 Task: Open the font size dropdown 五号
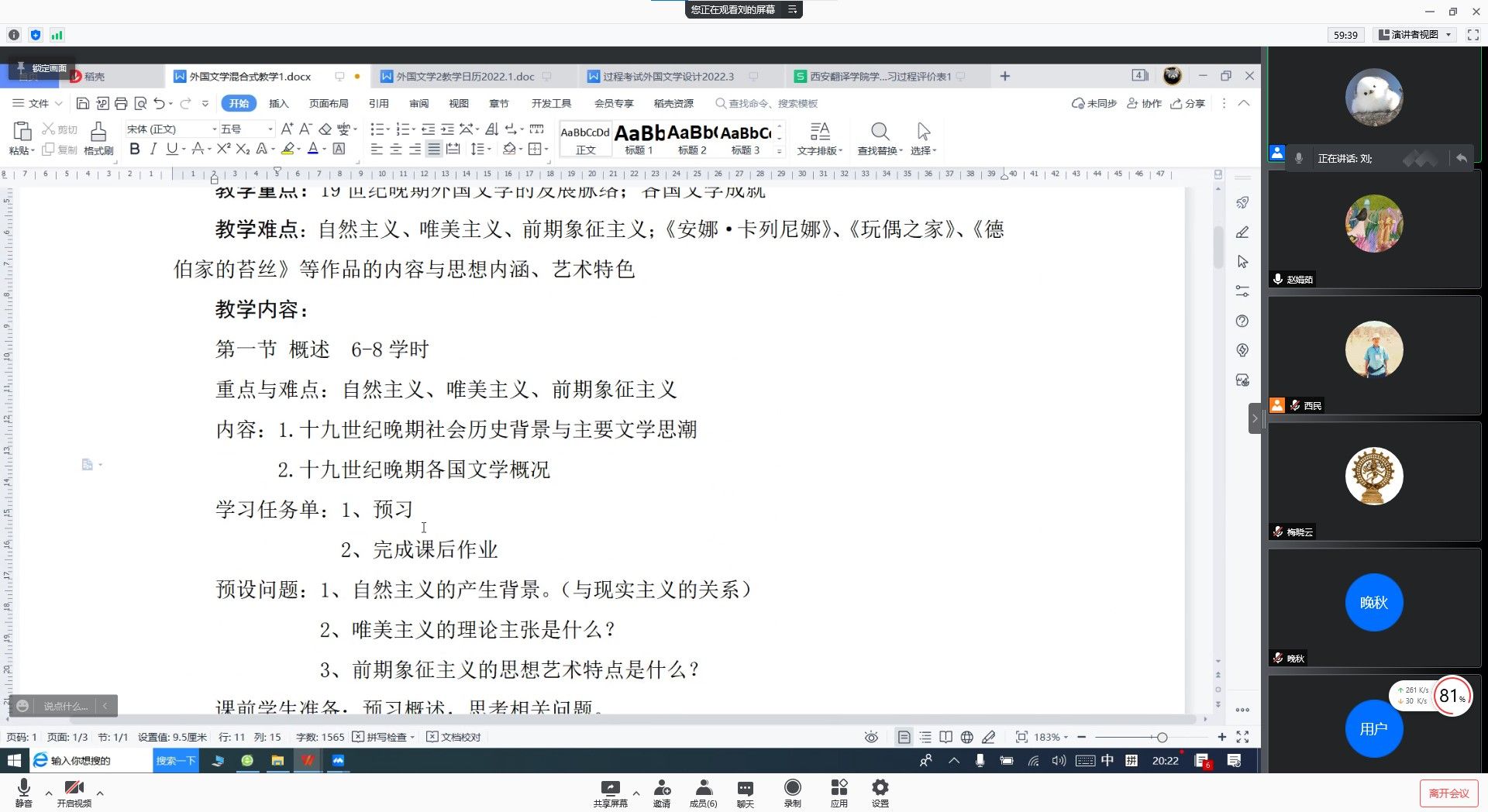pos(246,129)
